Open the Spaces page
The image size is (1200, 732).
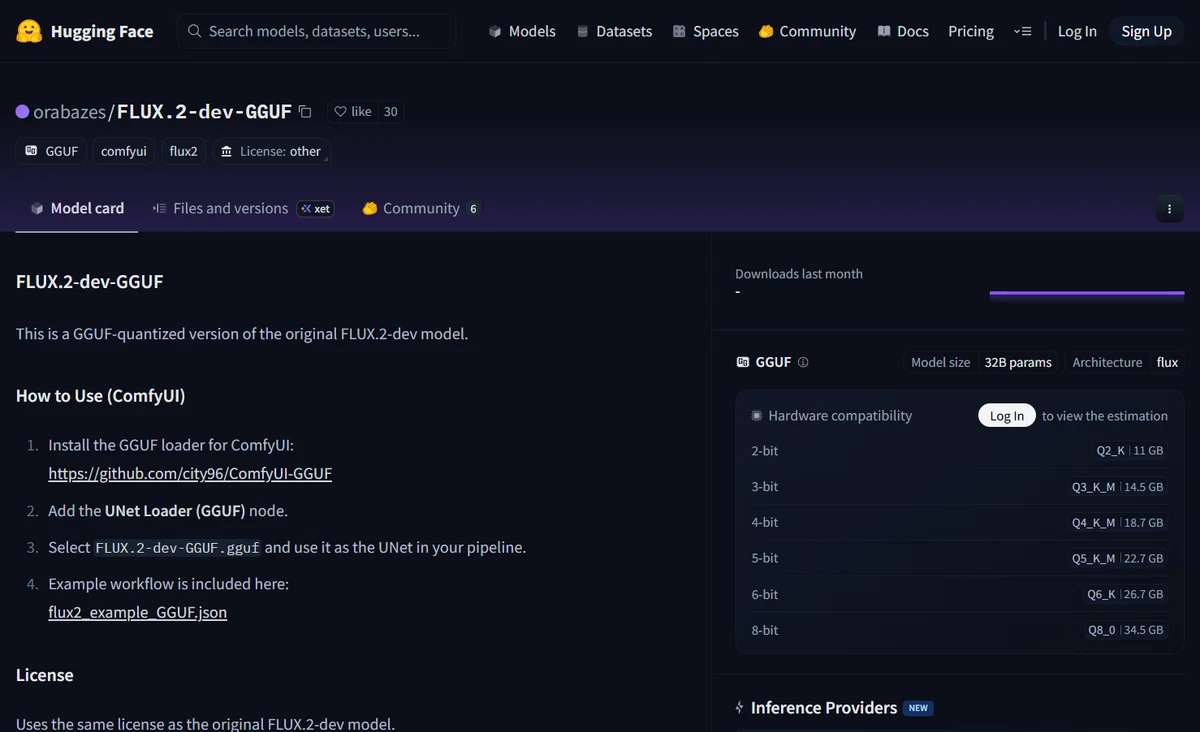pos(706,31)
